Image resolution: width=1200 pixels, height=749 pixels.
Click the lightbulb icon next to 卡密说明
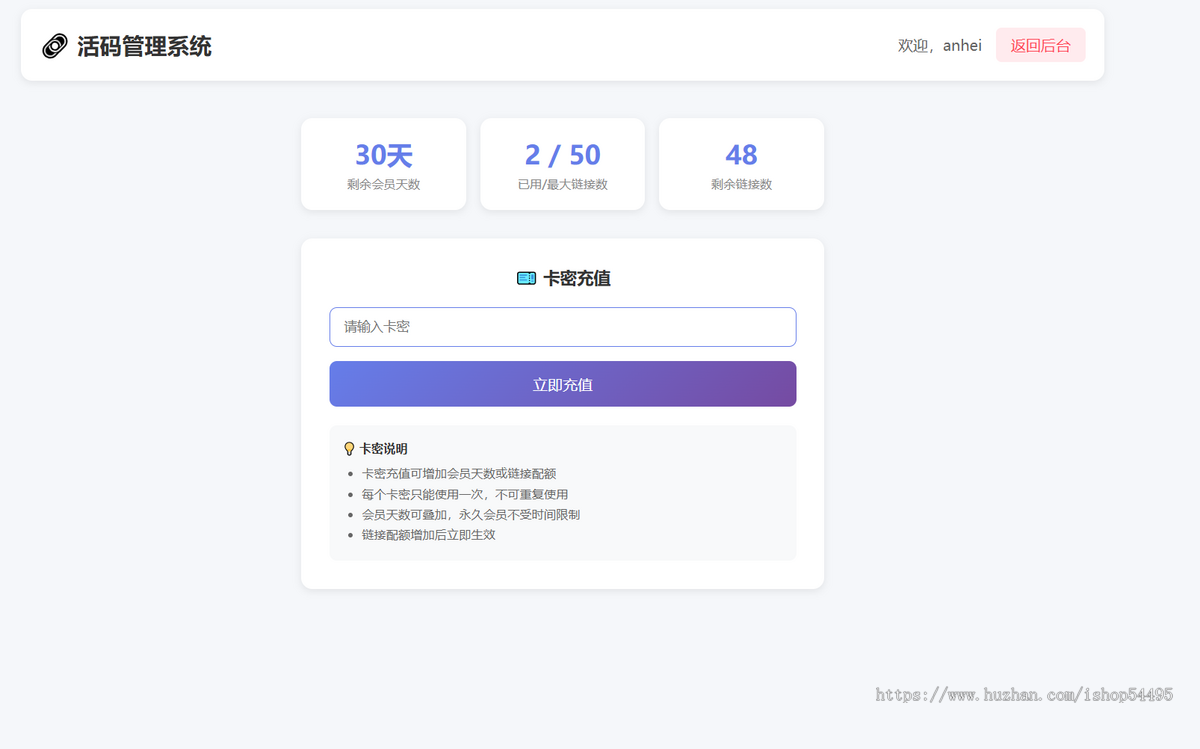[349, 449]
